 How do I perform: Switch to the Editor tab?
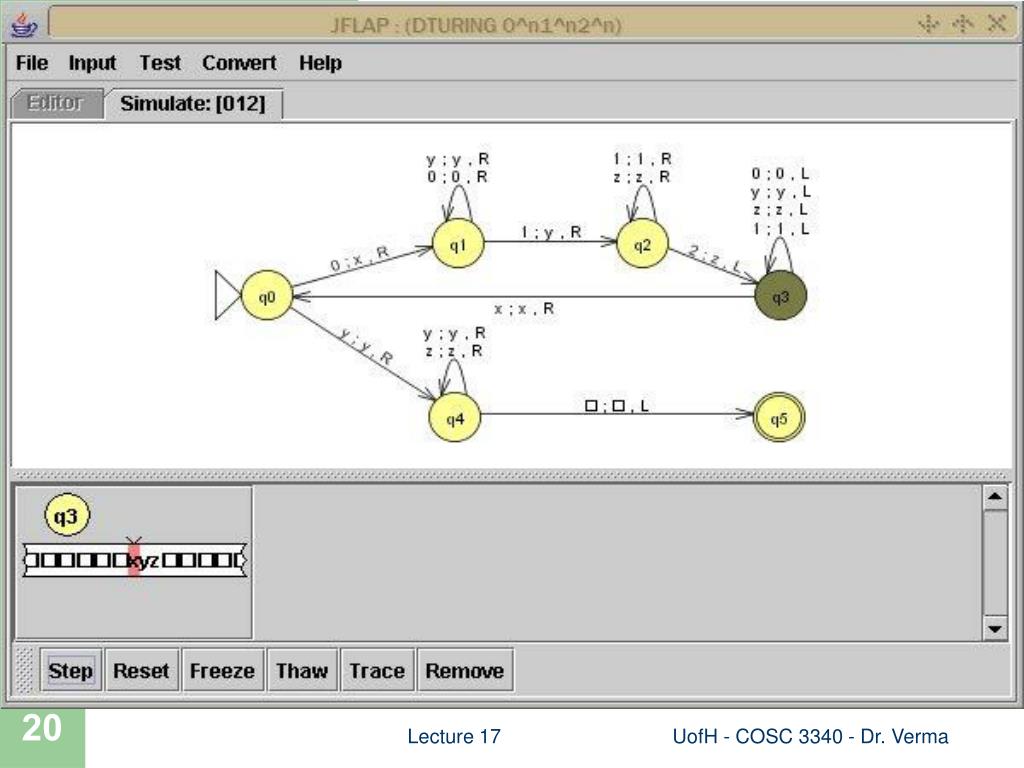(56, 103)
